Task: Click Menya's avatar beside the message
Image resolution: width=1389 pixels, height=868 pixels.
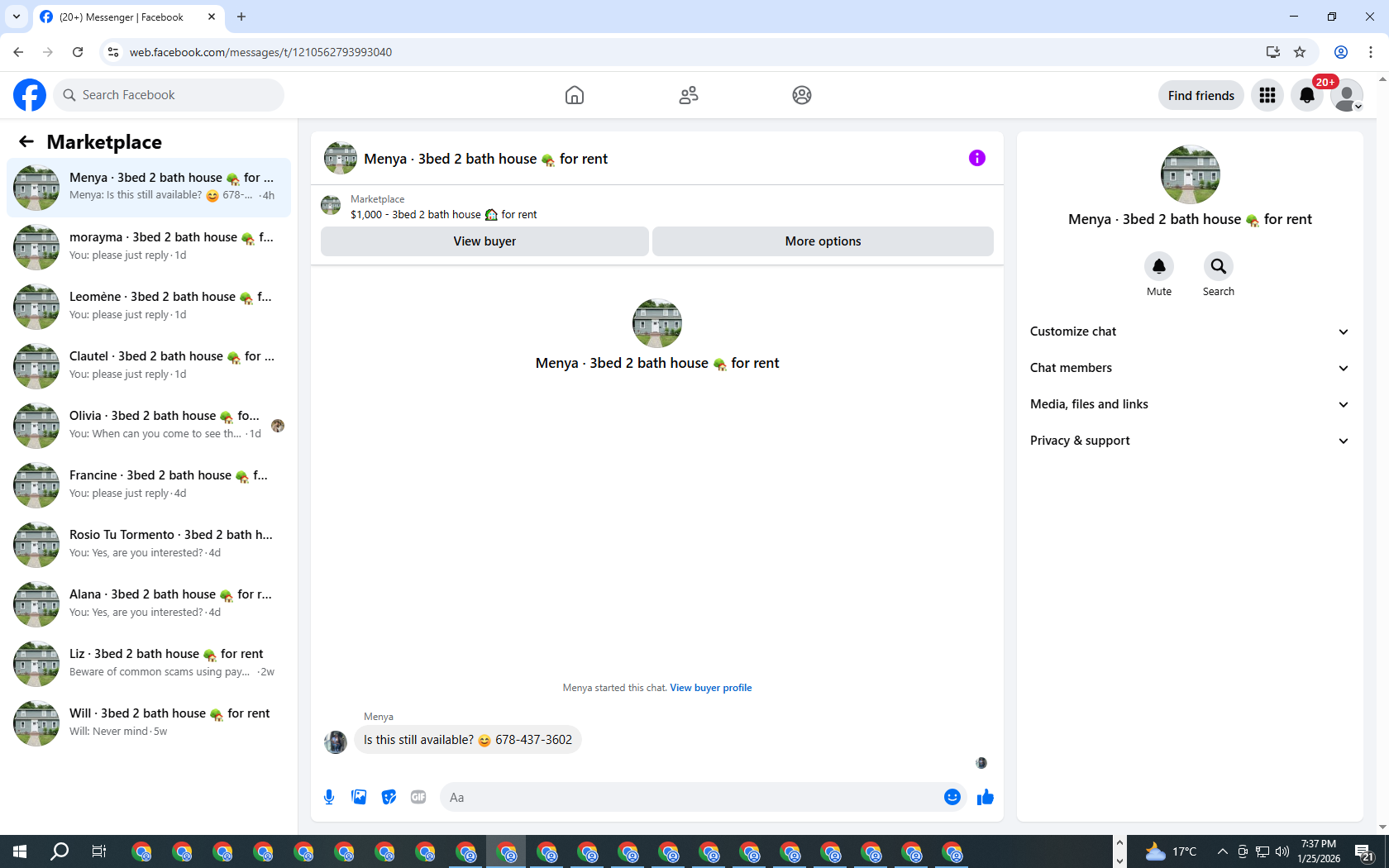Action: click(x=336, y=742)
